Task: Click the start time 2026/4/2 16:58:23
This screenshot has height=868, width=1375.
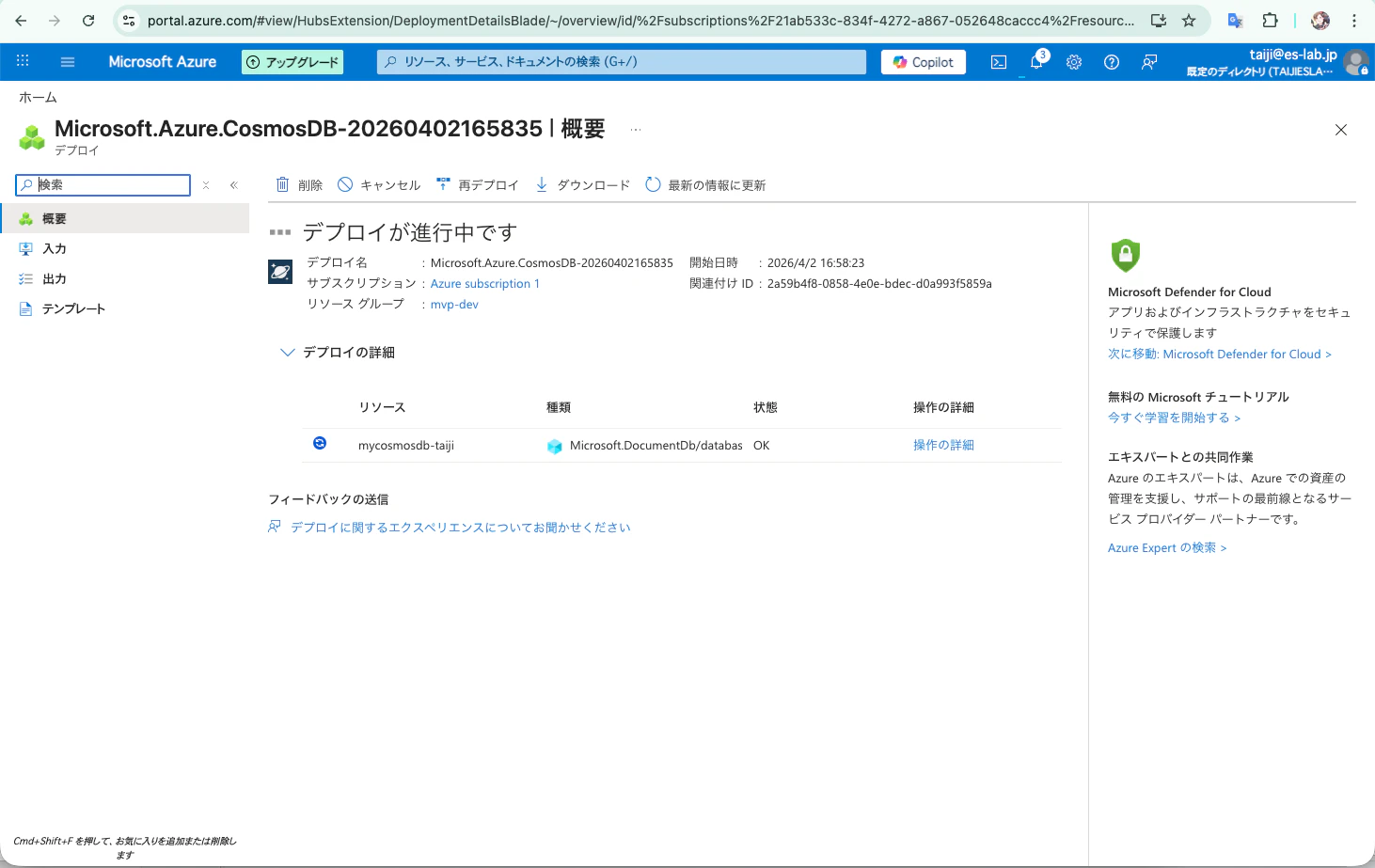Action: [x=815, y=262]
